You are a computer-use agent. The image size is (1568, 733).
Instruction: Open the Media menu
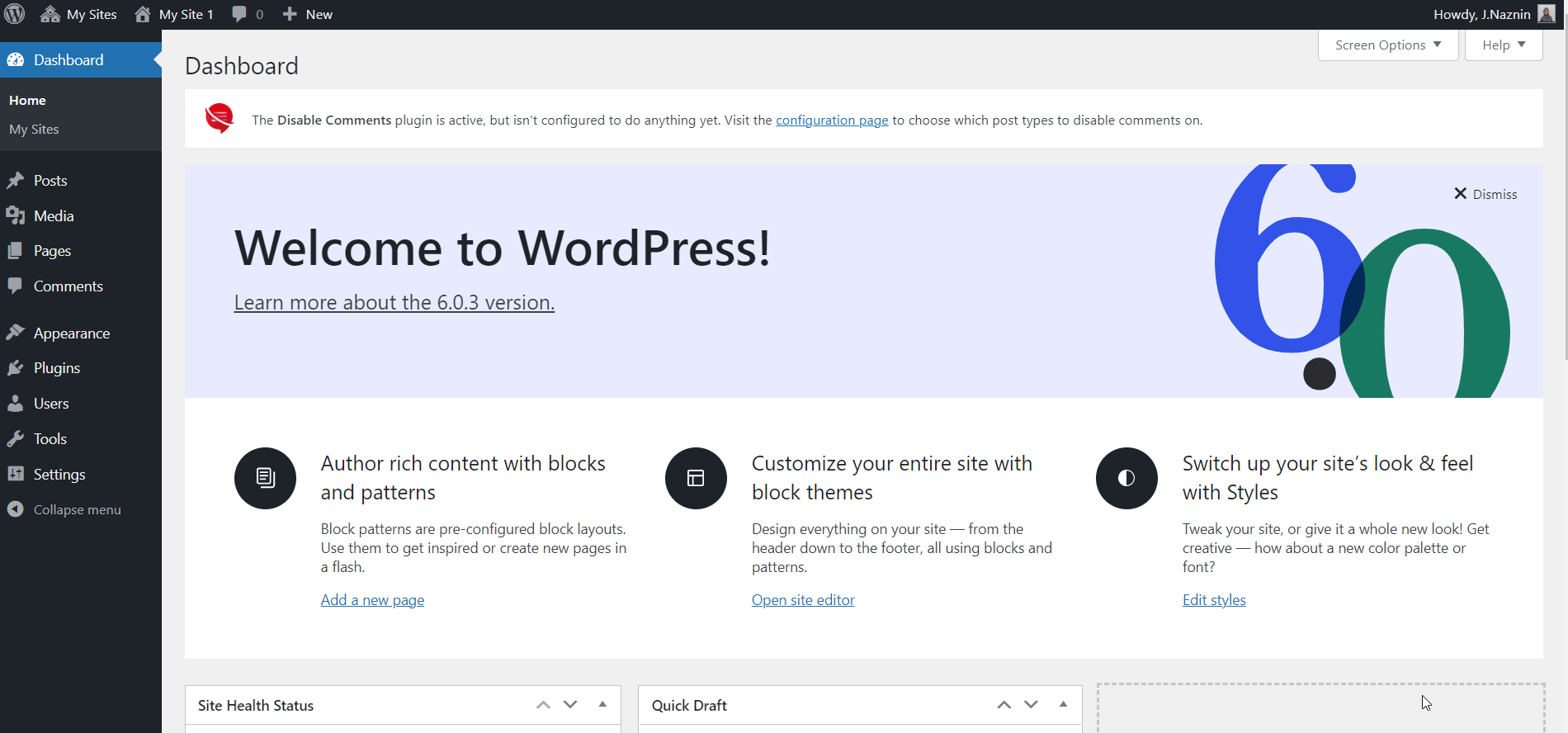(x=81, y=215)
